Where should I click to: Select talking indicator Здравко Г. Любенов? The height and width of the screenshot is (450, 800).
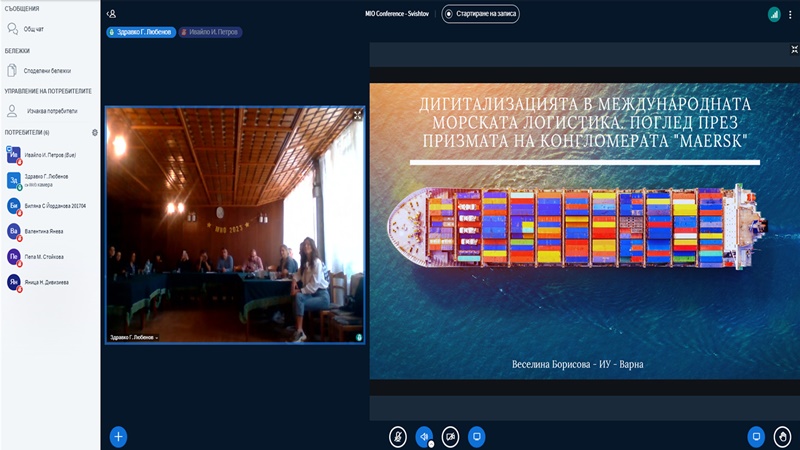coord(141,32)
